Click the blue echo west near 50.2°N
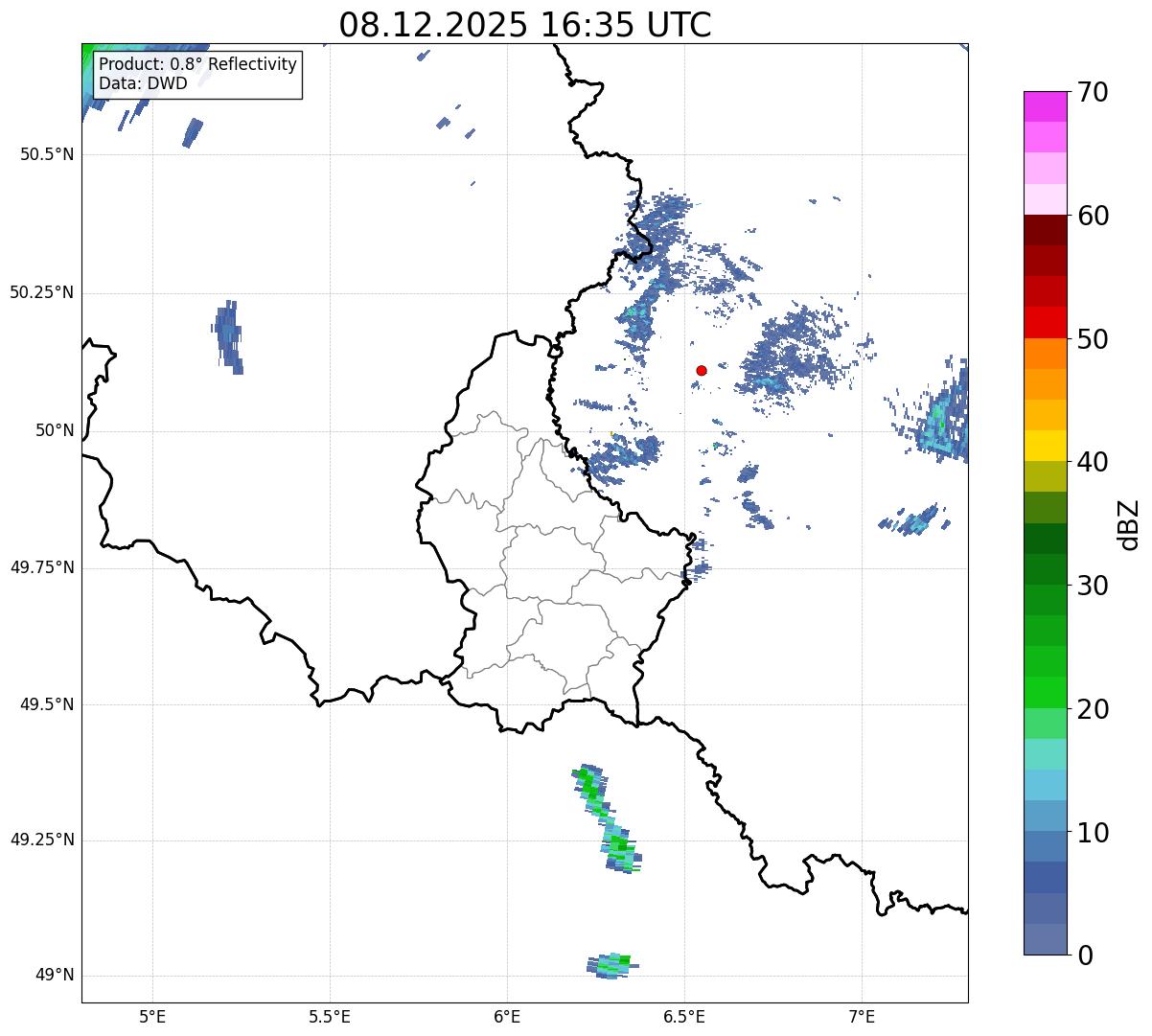This screenshot has width=1152, height=1036. (x=227, y=336)
